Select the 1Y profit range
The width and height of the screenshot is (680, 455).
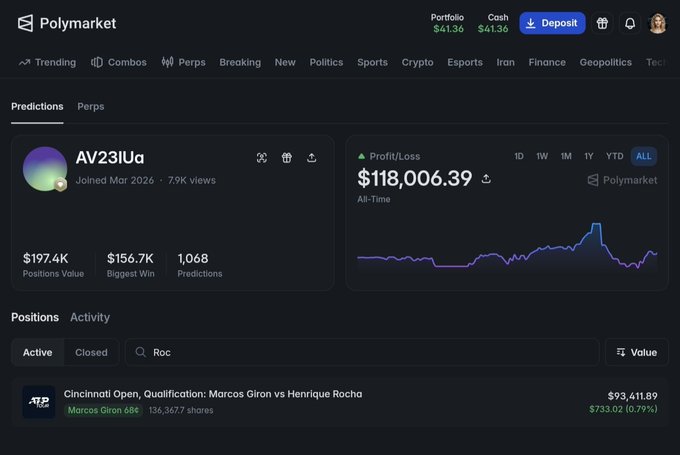tap(588, 156)
